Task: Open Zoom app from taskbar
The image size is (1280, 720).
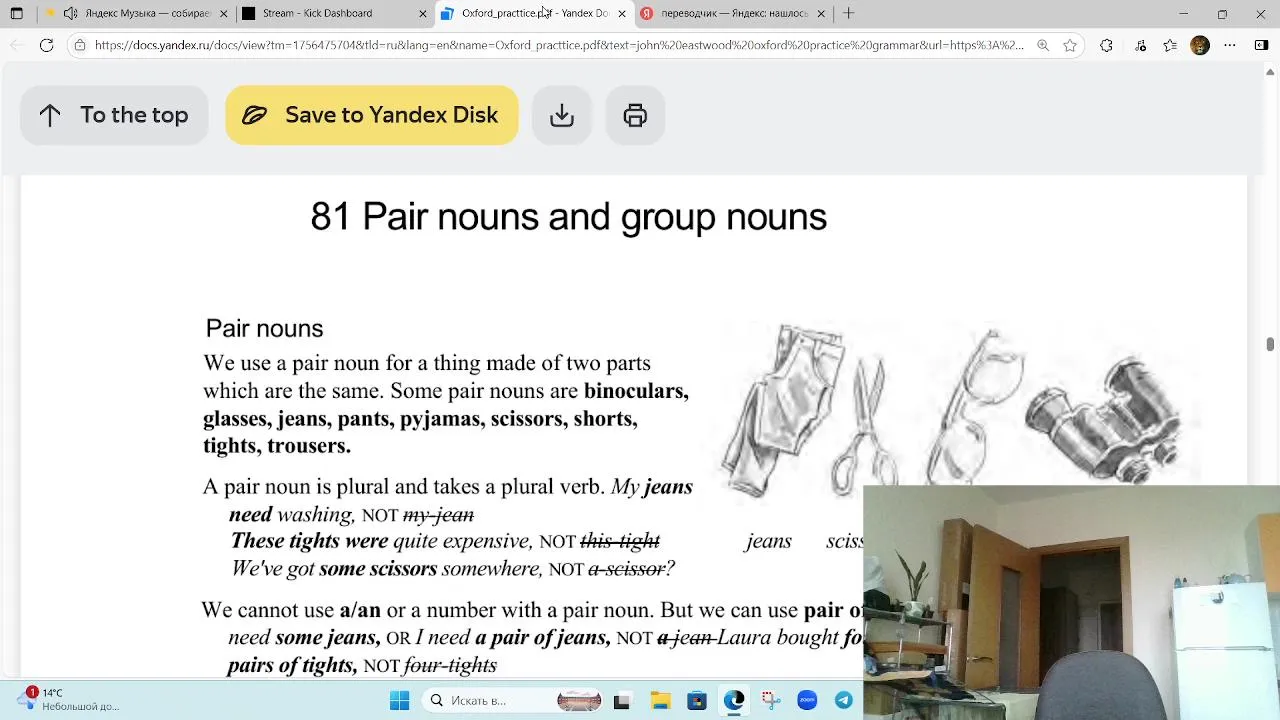Action: (807, 700)
